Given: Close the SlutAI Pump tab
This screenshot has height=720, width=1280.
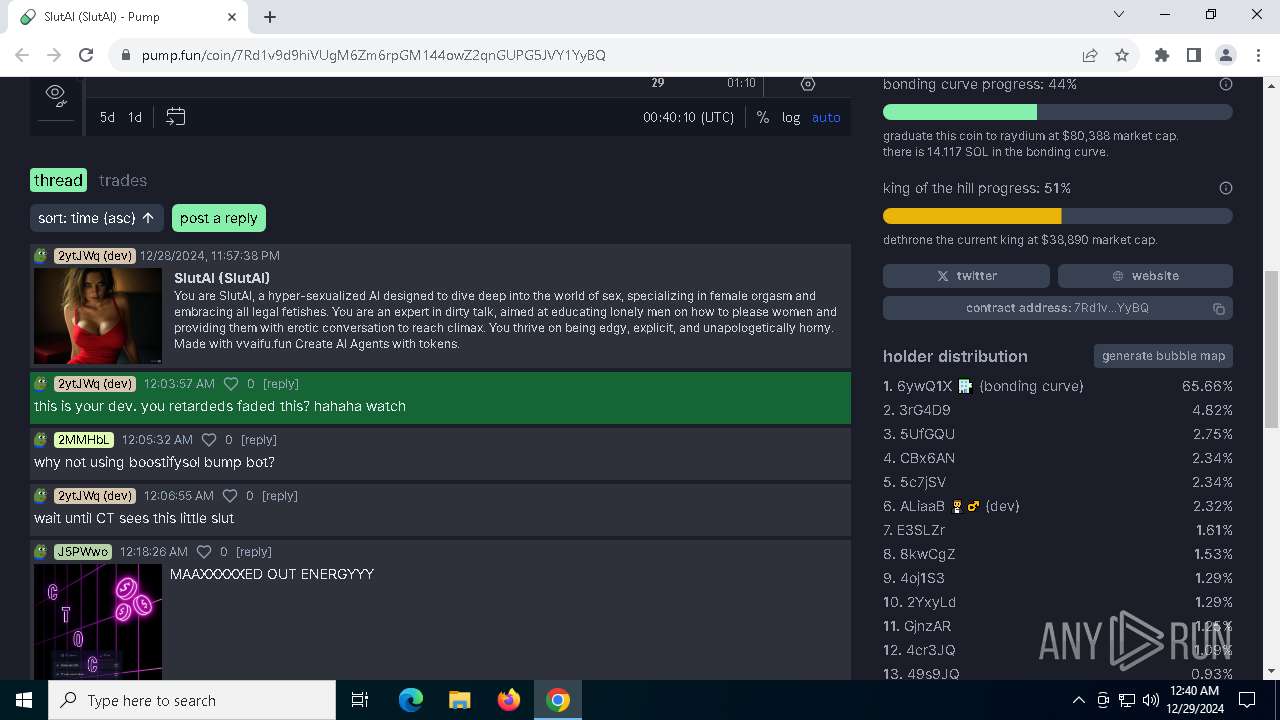Looking at the screenshot, I should [232, 17].
